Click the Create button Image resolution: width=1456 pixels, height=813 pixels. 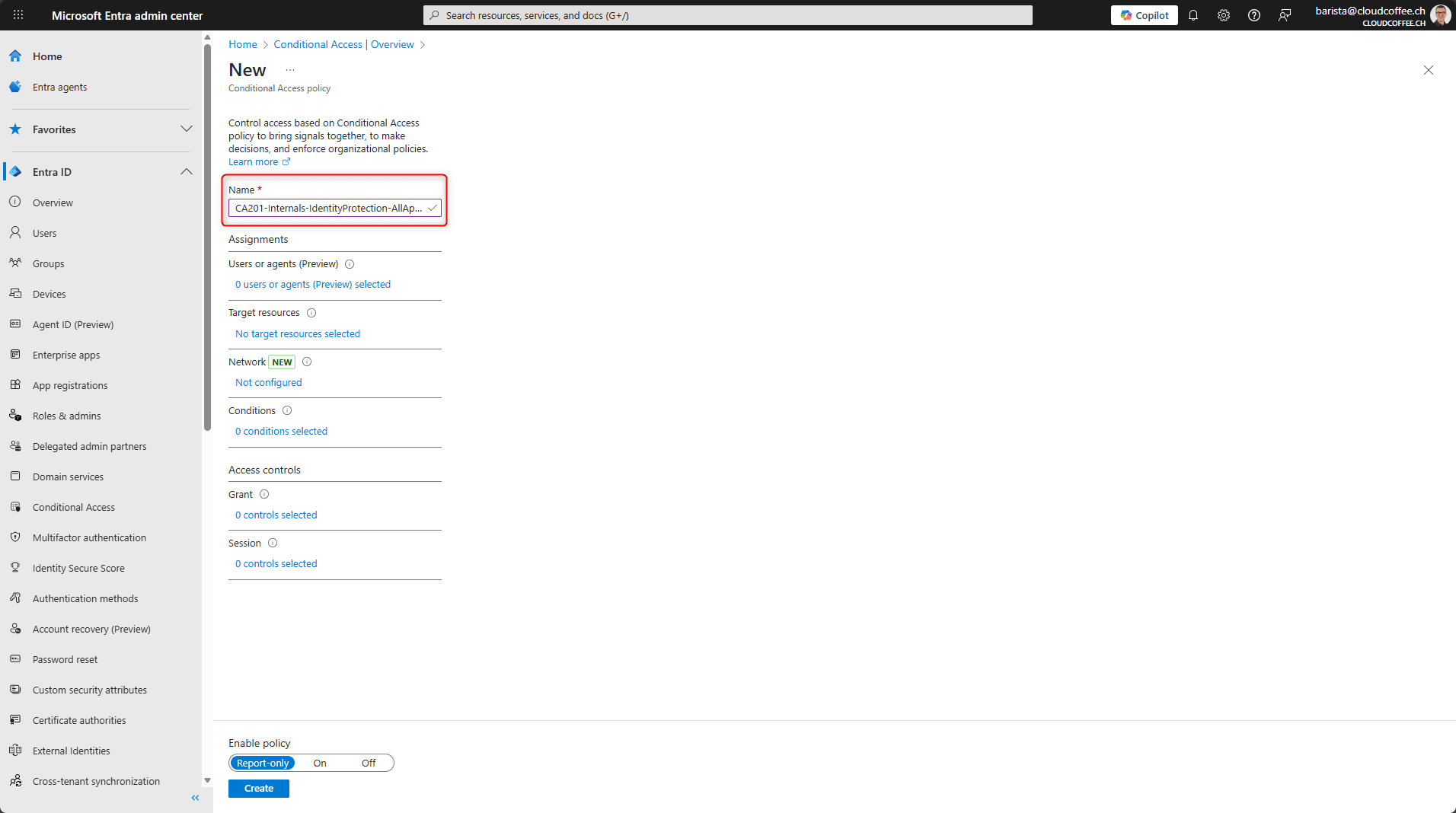(x=259, y=789)
